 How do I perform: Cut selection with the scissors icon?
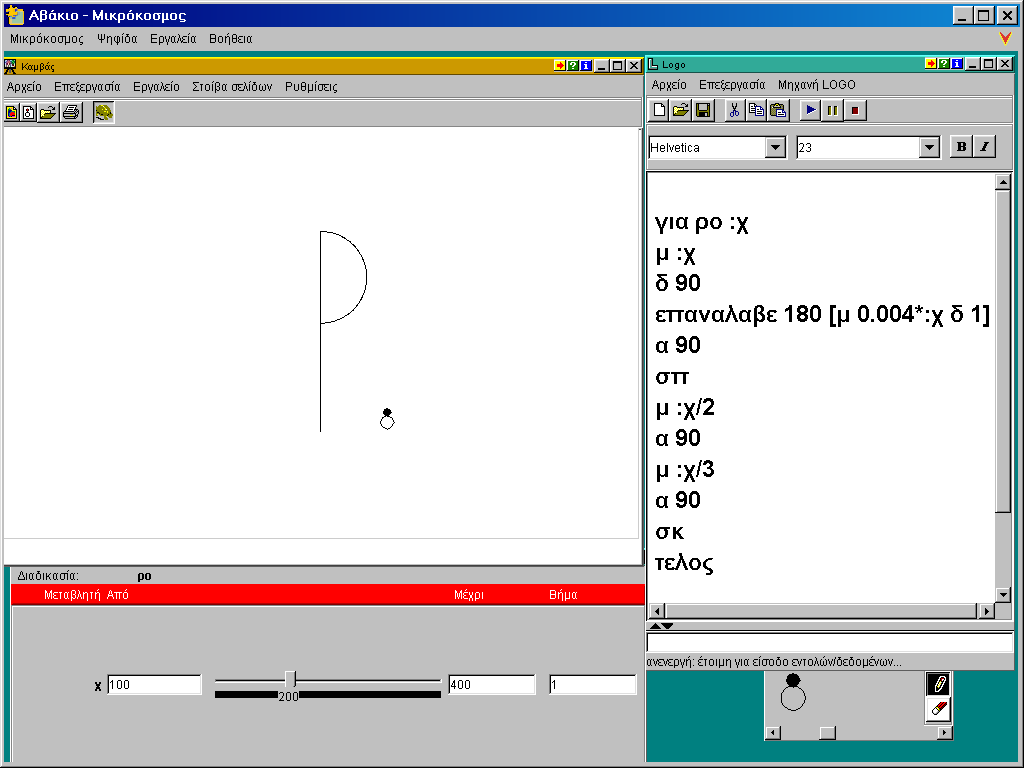point(735,110)
